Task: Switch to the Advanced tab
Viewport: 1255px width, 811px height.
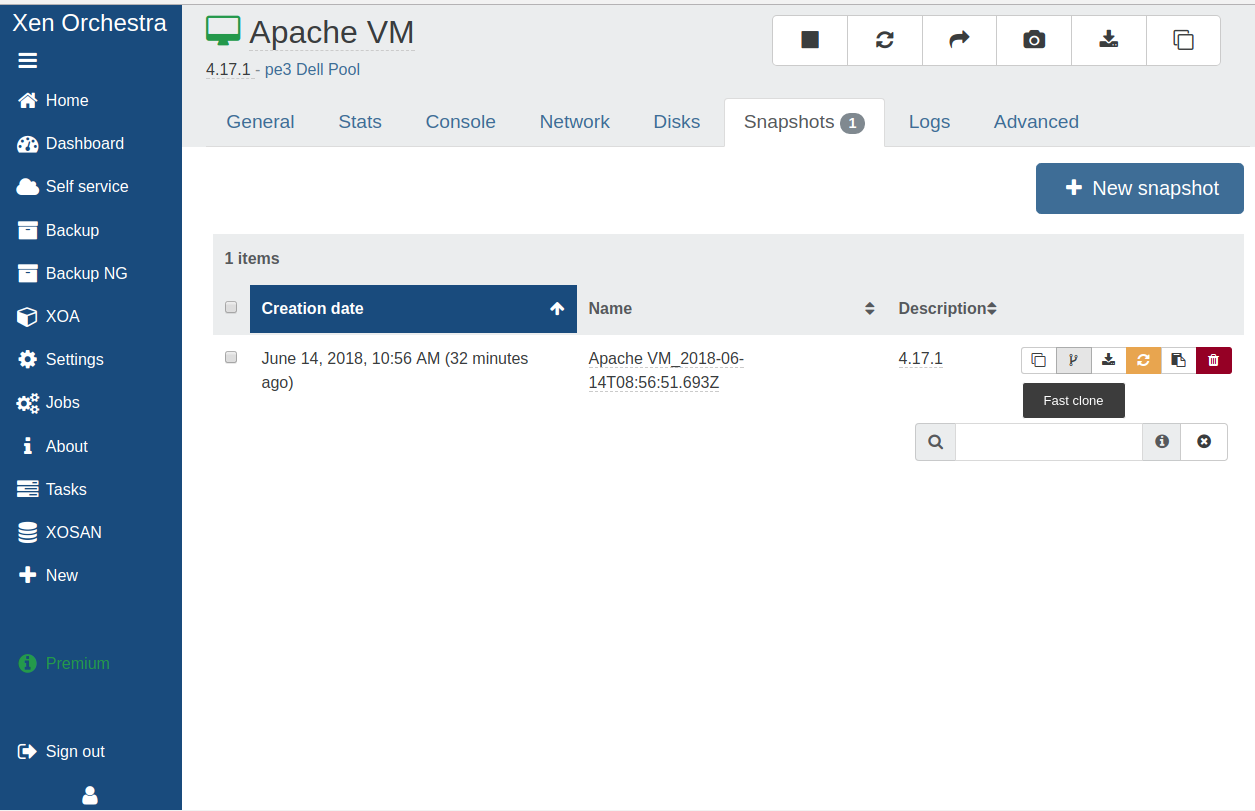Action: pos(1036,122)
